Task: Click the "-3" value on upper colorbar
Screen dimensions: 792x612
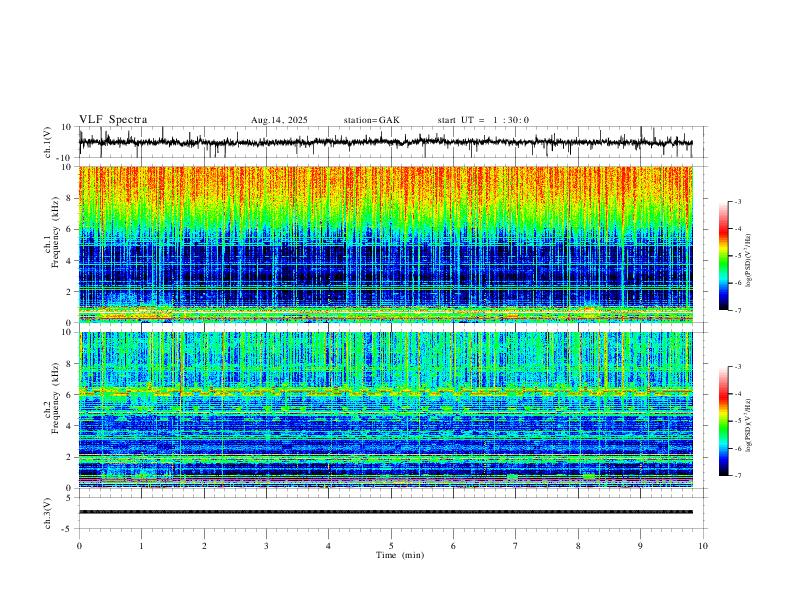Action: click(737, 201)
